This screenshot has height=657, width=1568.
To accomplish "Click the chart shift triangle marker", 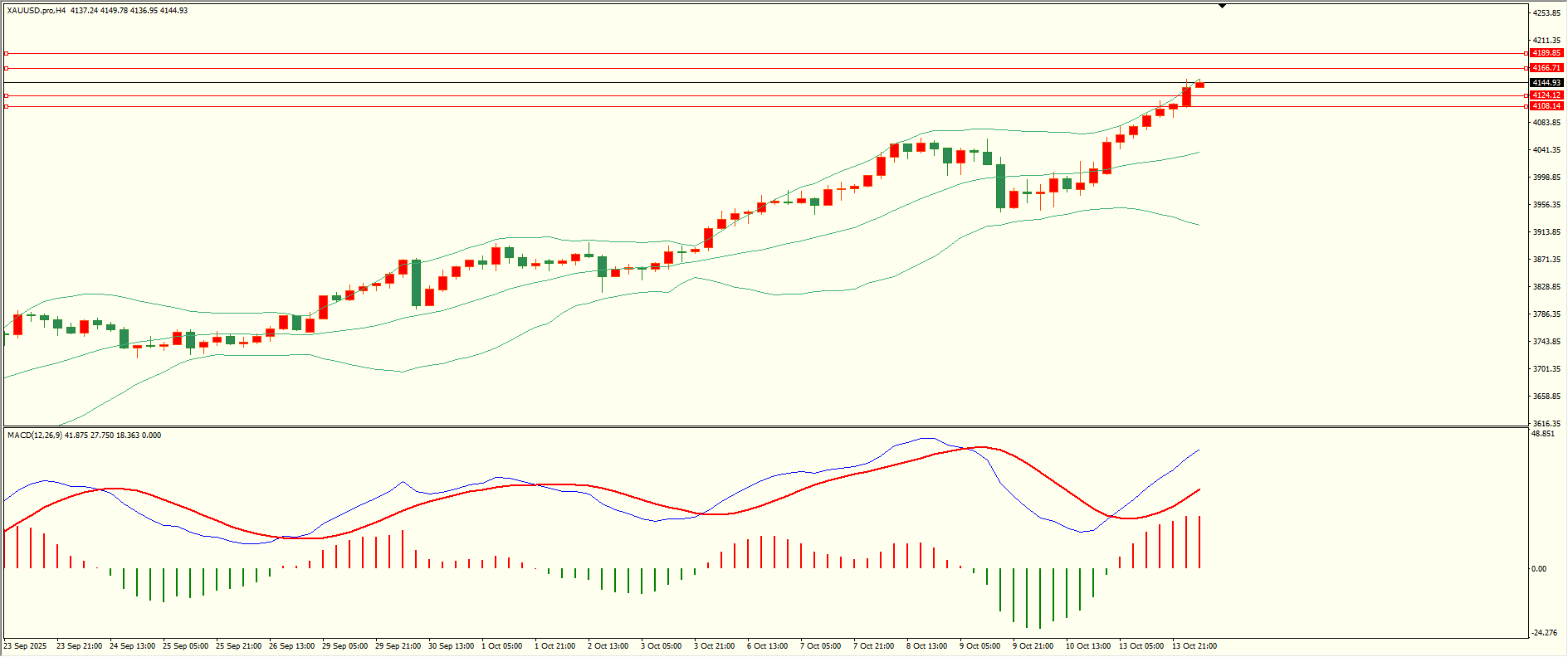I will 1222,7.
